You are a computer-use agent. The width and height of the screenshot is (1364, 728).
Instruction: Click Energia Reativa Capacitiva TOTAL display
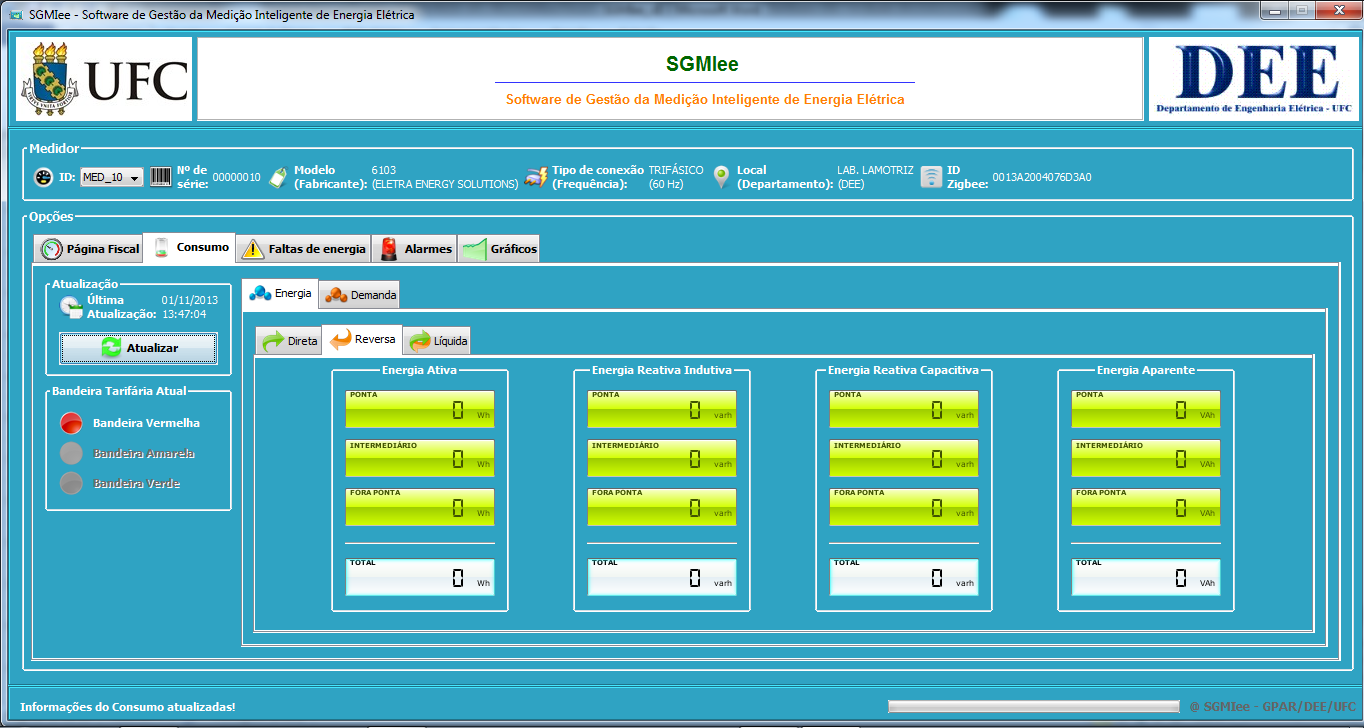[904, 577]
